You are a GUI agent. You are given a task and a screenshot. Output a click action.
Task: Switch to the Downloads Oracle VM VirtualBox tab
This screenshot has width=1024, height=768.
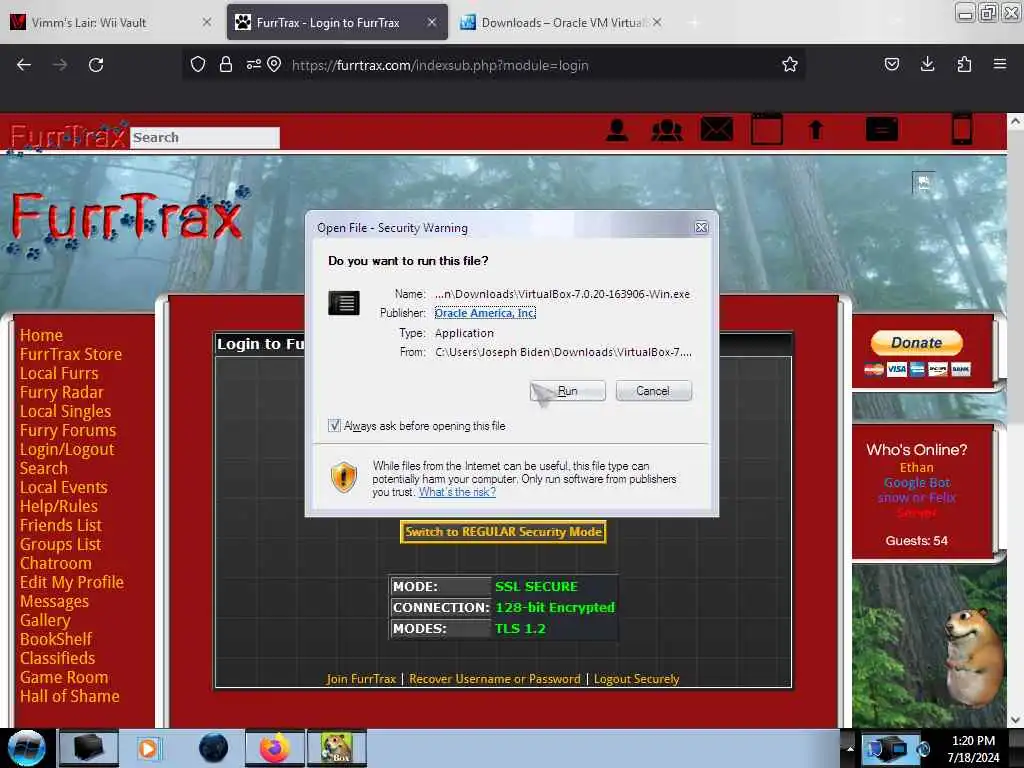(563, 22)
